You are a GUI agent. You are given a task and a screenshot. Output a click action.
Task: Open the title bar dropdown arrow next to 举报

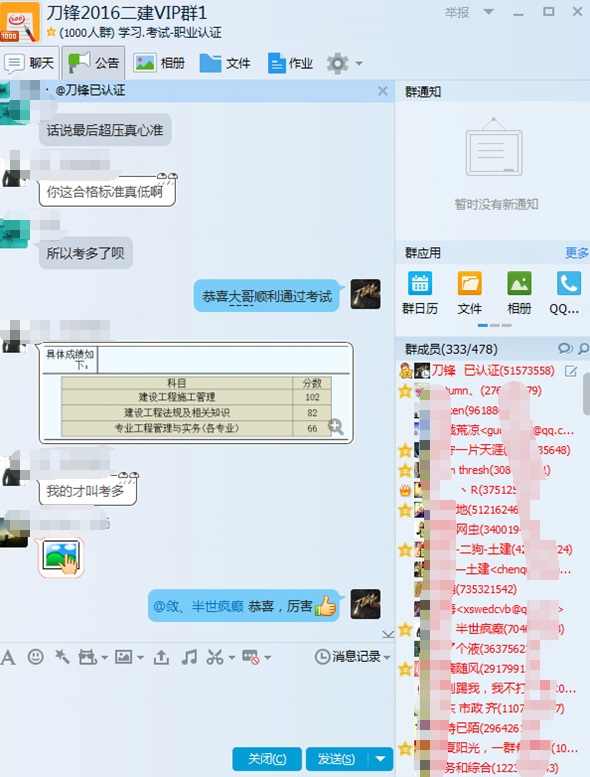tap(488, 12)
